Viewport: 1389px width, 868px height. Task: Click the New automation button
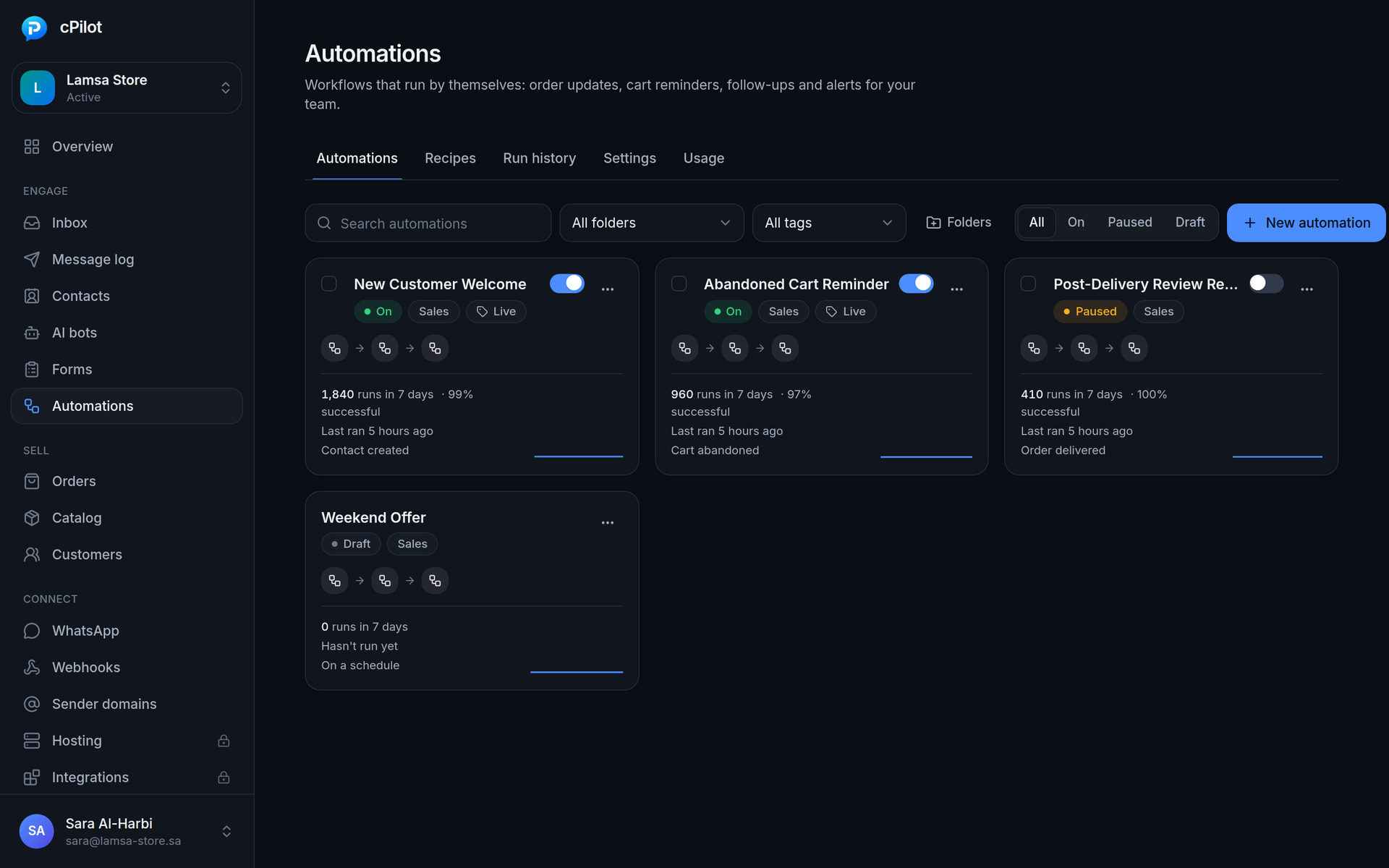click(x=1307, y=223)
